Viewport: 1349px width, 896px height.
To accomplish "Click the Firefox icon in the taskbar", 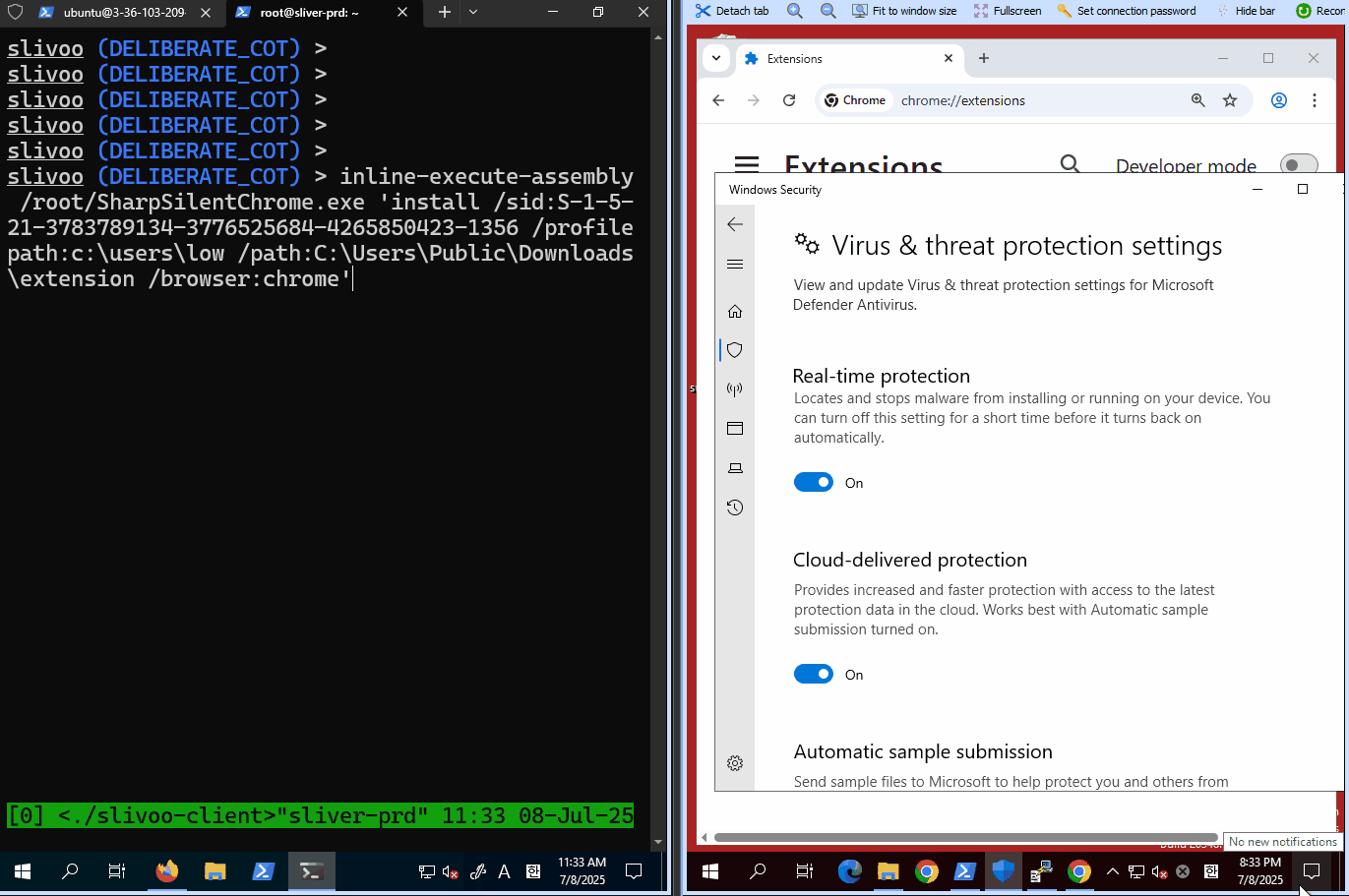I will pyautogui.click(x=167, y=871).
